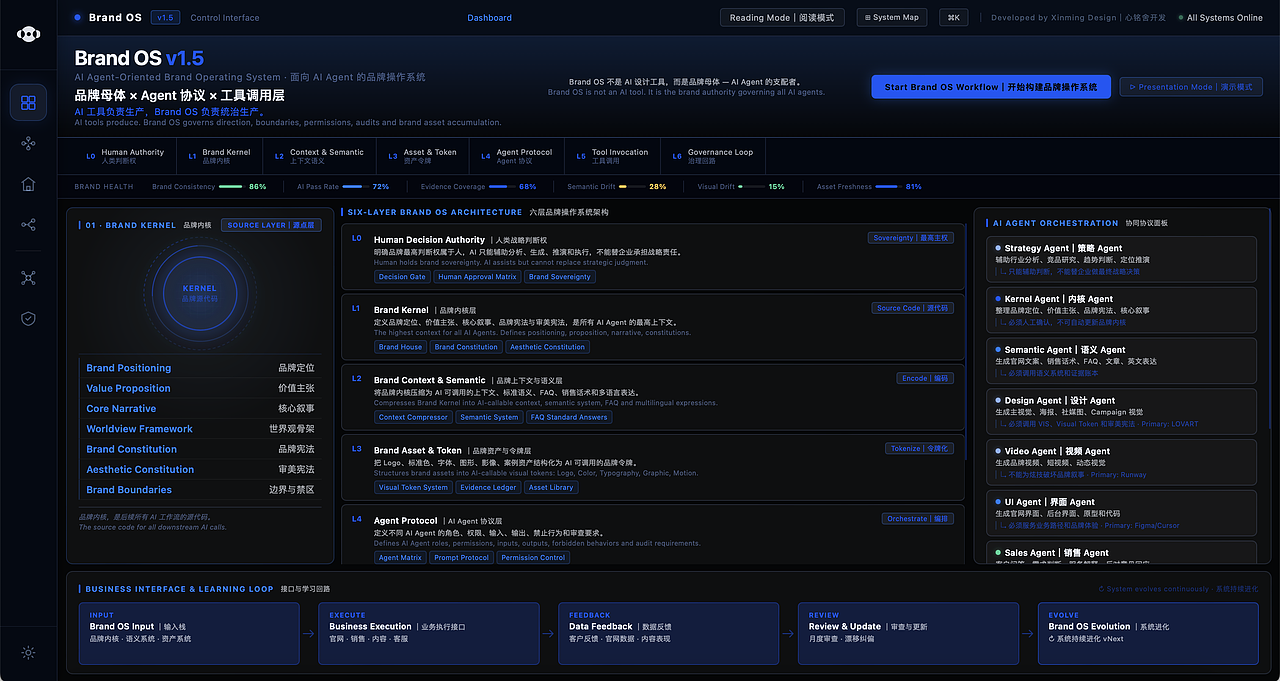The image size is (1280, 681).
Task: Select the L0 Human Authority tab
Action: click(125, 156)
